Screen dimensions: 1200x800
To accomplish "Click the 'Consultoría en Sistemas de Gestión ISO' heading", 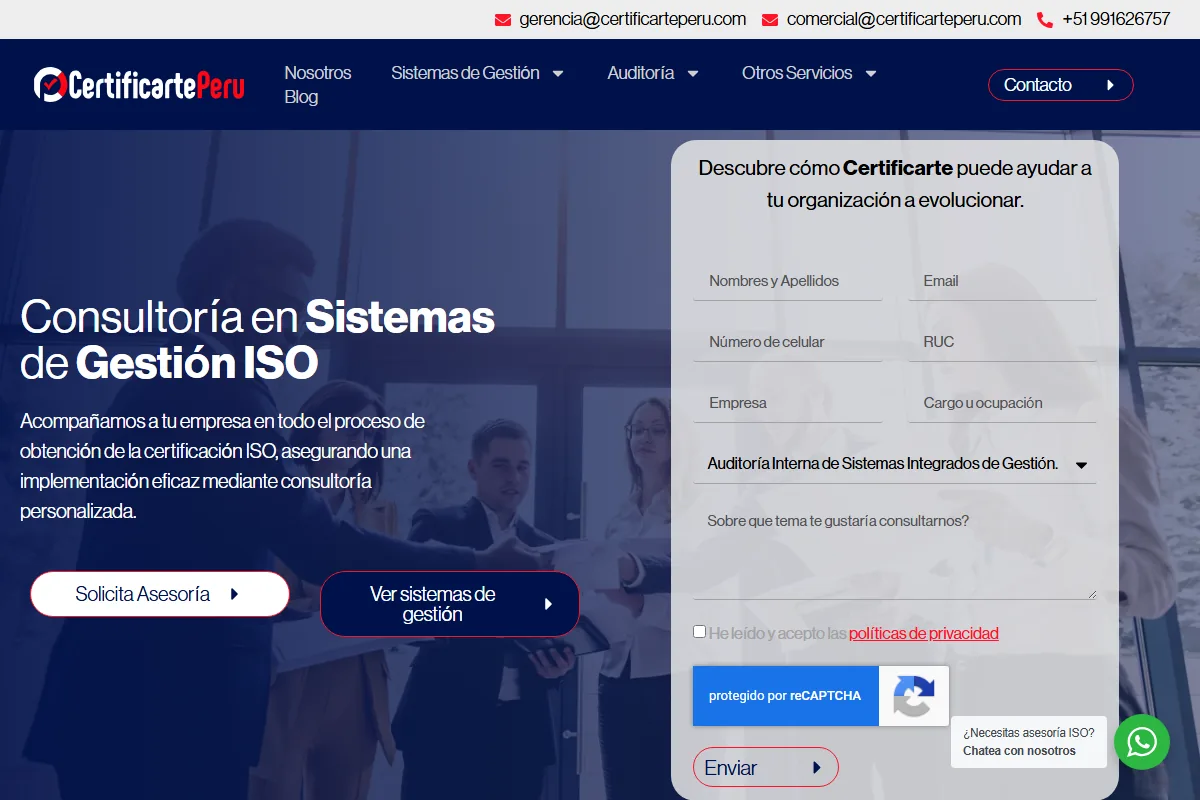I will [258, 340].
